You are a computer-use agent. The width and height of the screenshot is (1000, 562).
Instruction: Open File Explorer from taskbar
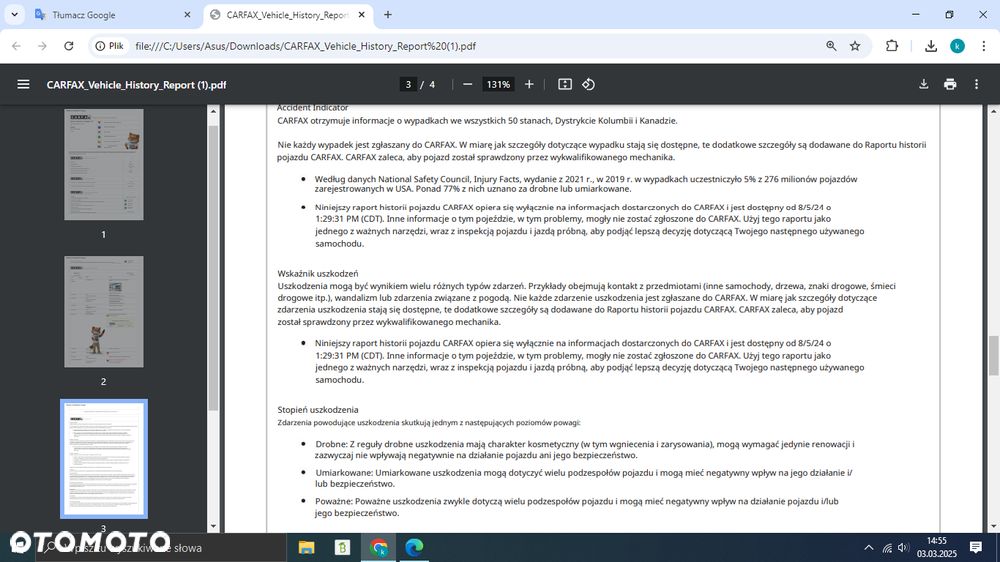pyautogui.click(x=307, y=547)
